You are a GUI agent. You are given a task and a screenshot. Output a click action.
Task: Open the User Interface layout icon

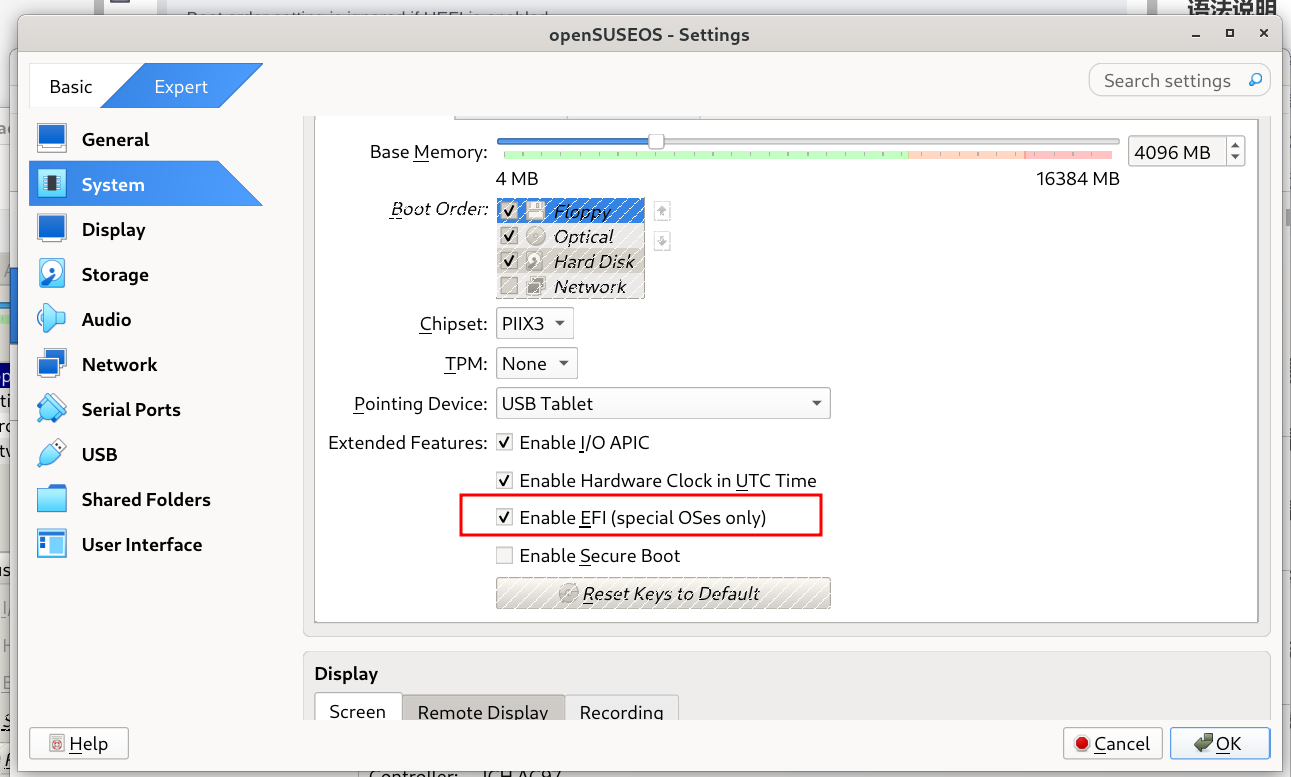(x=52, y=544)
